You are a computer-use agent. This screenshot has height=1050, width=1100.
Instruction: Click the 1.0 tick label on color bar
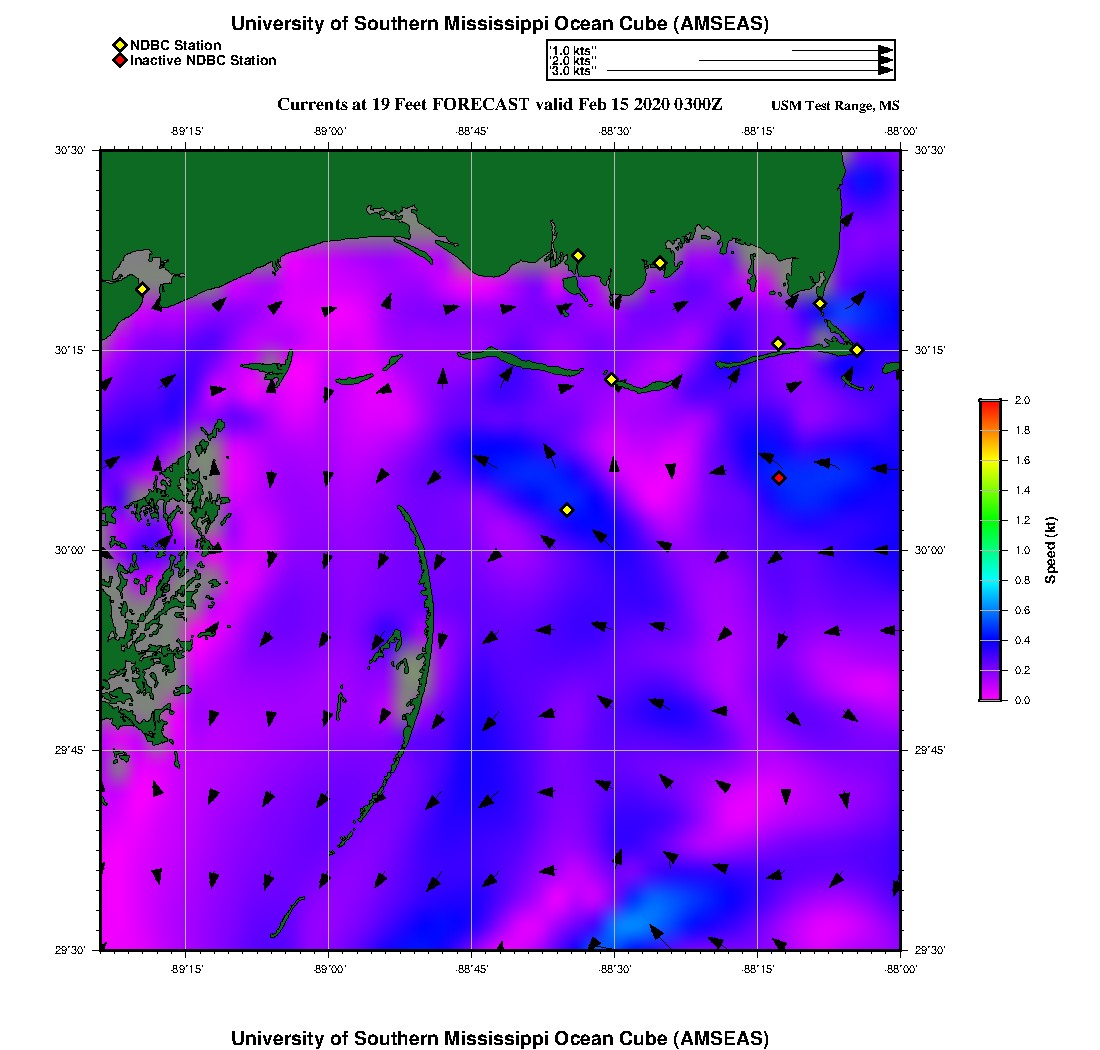click(x=1022, y=550)
